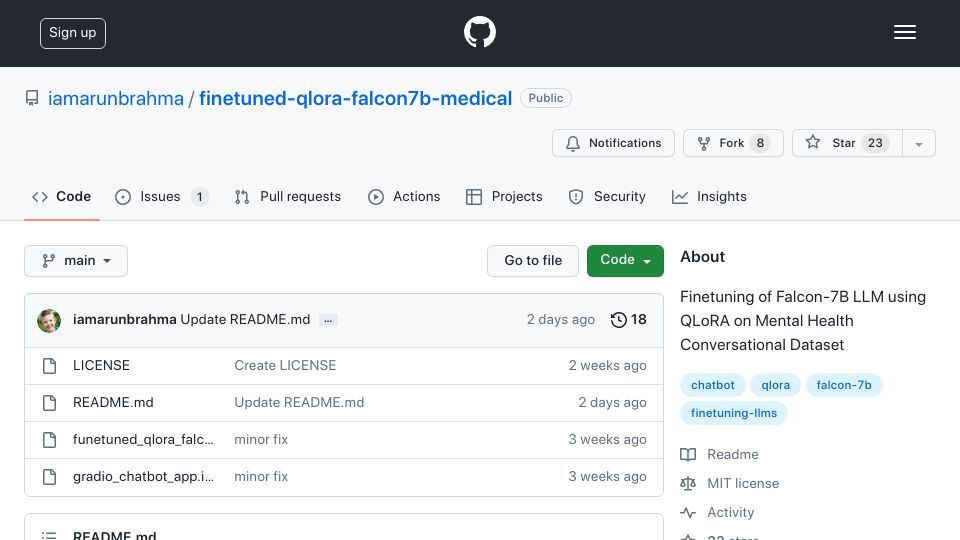The height and width of the screenshot is (540, 960).
Task: Open the Projects tab
Action: coord(504,197)
